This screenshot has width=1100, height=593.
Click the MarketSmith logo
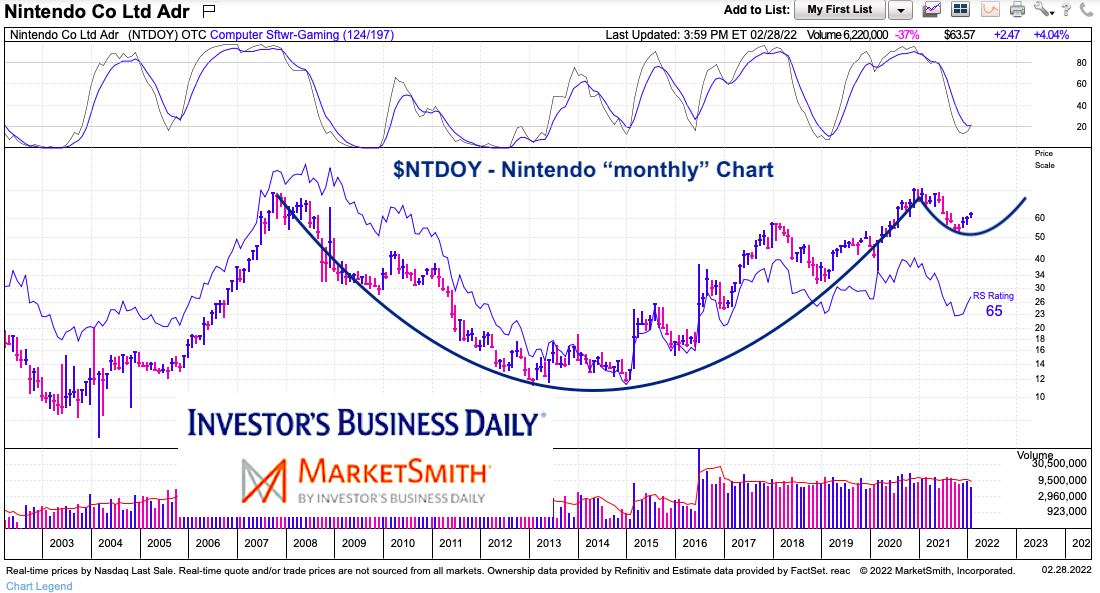click(364, 479)
